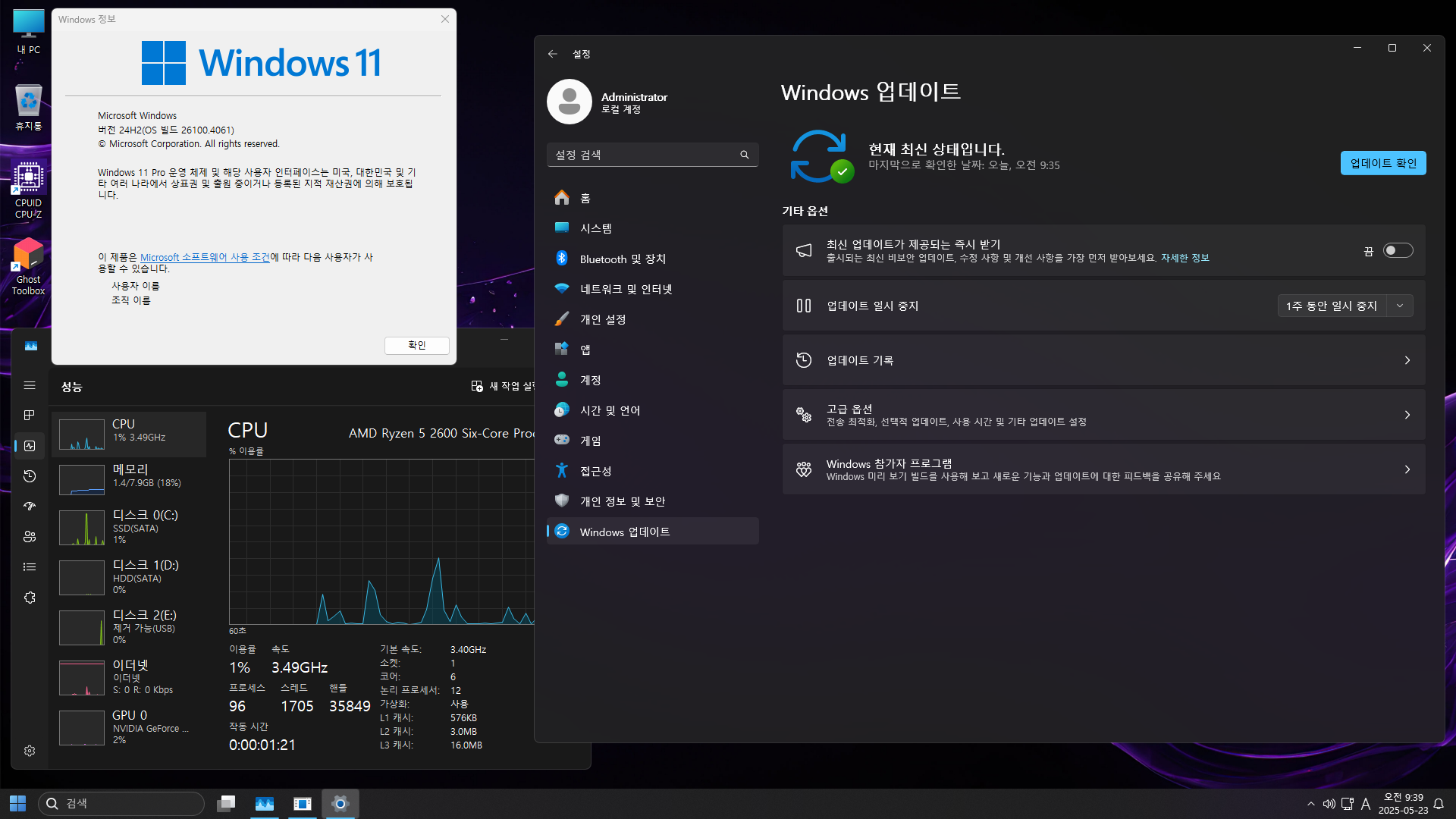This screenshot has height=819, width=1456.
Task: Open notification bell in tray
Action: [1439, 804]
